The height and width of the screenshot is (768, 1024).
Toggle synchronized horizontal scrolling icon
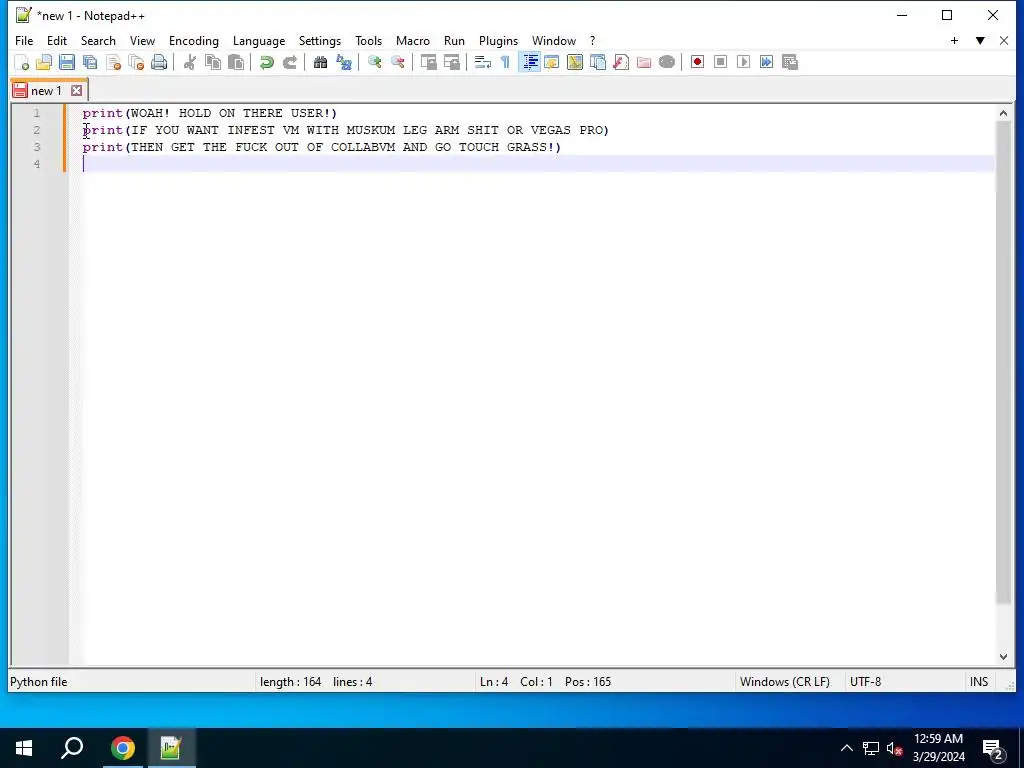tap(451, 62)
